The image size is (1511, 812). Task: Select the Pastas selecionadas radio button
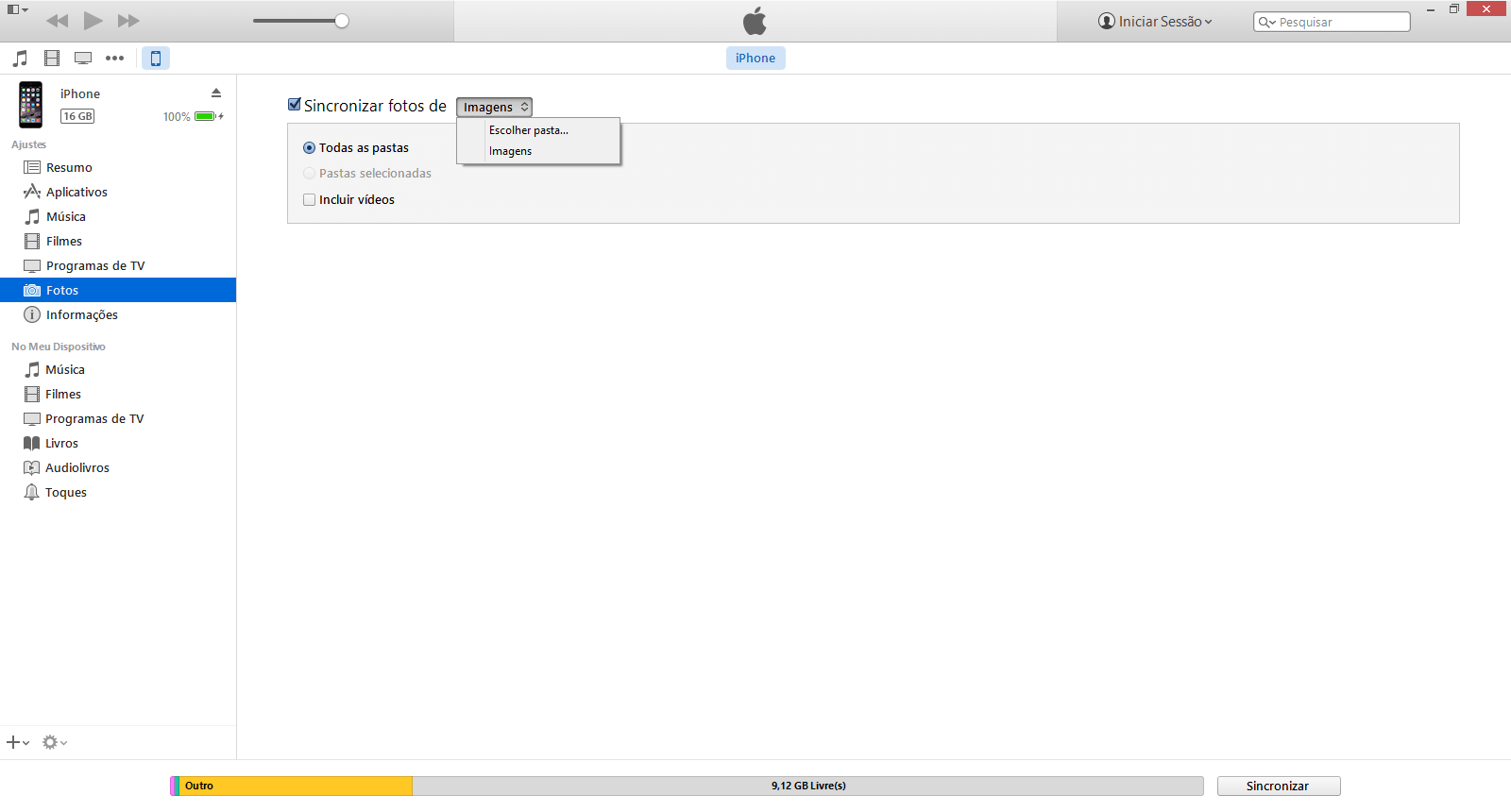coord(309,174)
